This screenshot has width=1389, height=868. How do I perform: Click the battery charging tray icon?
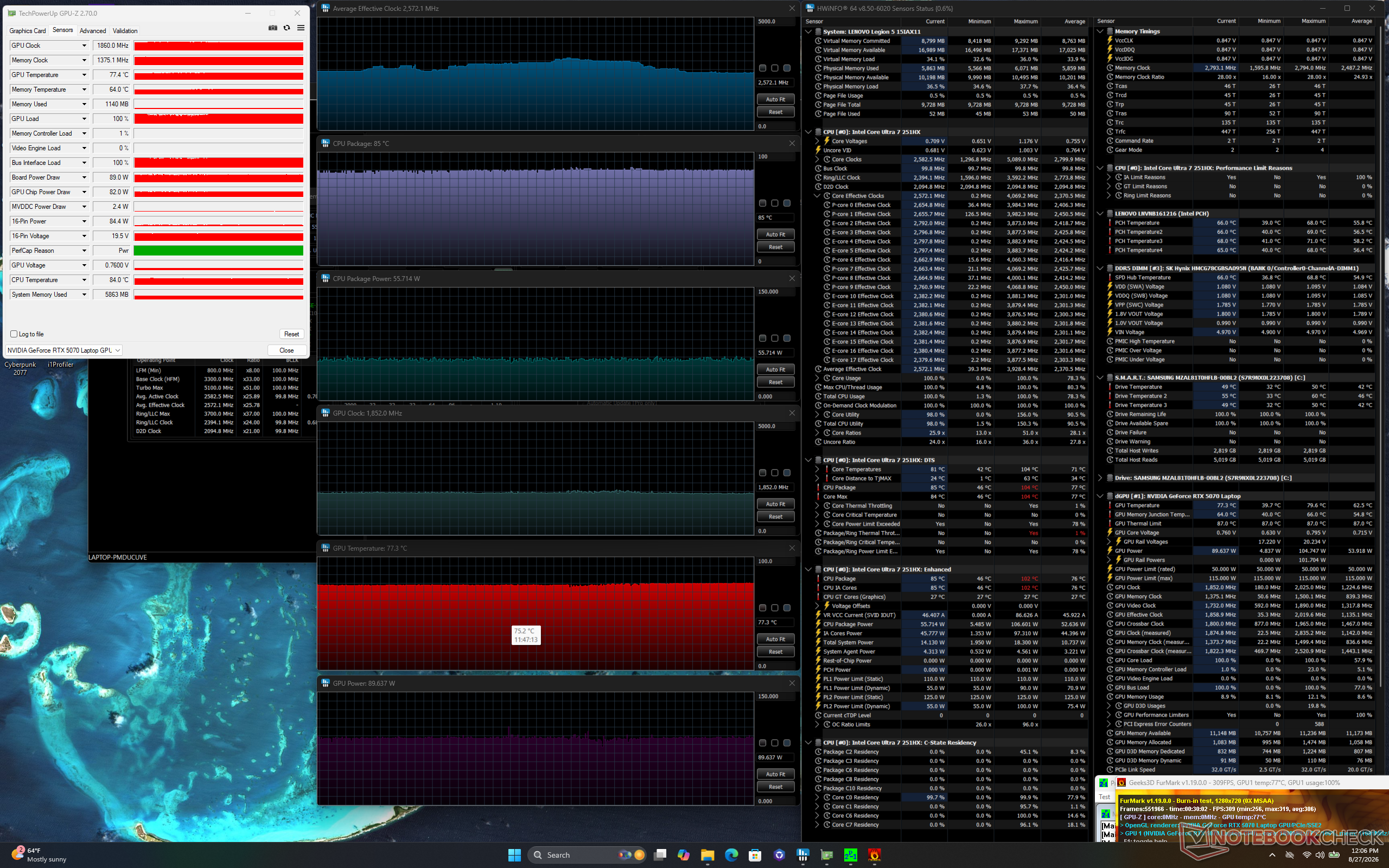pyautogui.click(x=1334, y=855)
